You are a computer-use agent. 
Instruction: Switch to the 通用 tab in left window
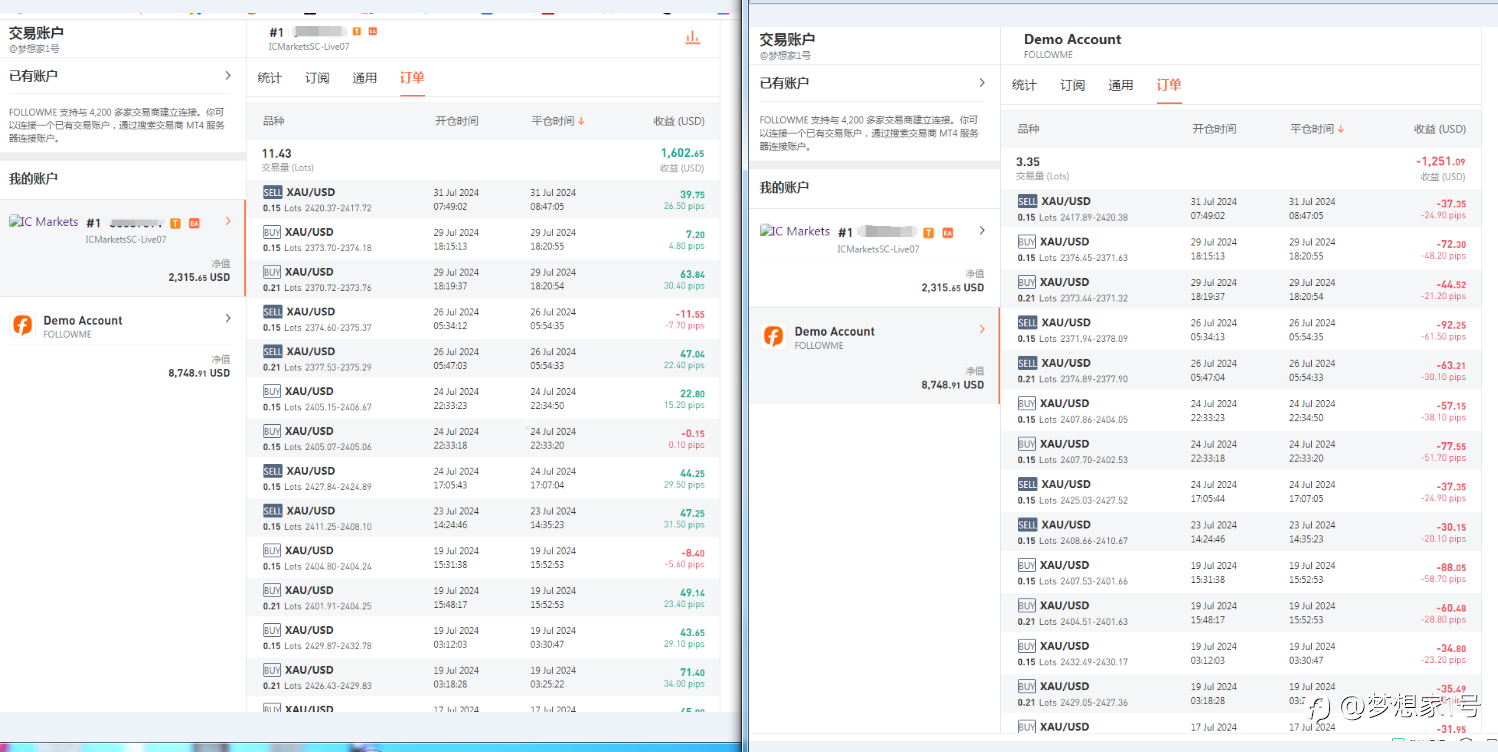pyautogui.click(x=365, y=78)
